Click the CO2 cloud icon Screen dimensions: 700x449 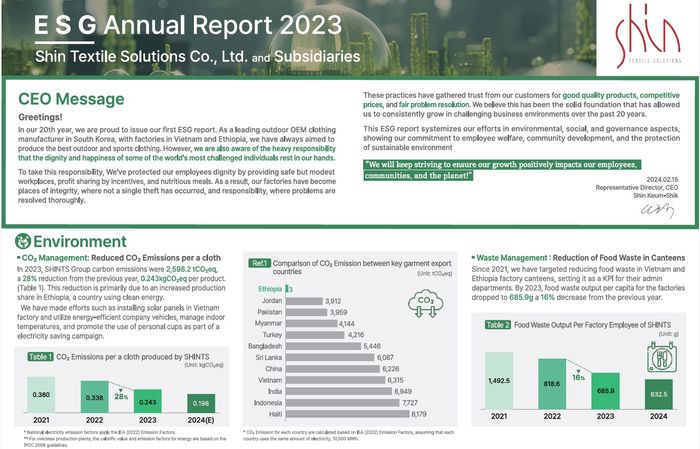pyautogui.click(x=425, y=303)
